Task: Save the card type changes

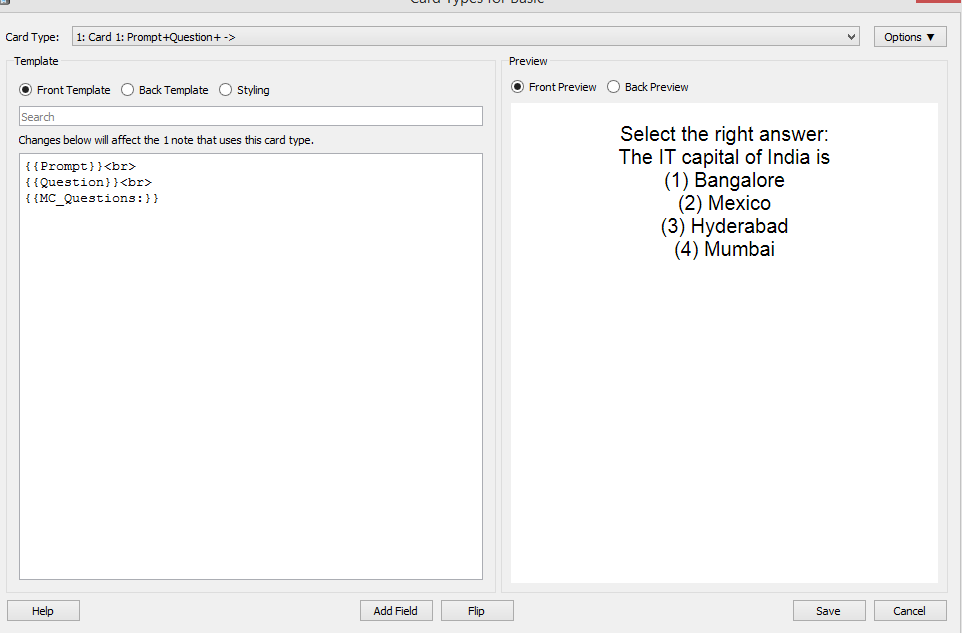Action: [x=828, y=610]
